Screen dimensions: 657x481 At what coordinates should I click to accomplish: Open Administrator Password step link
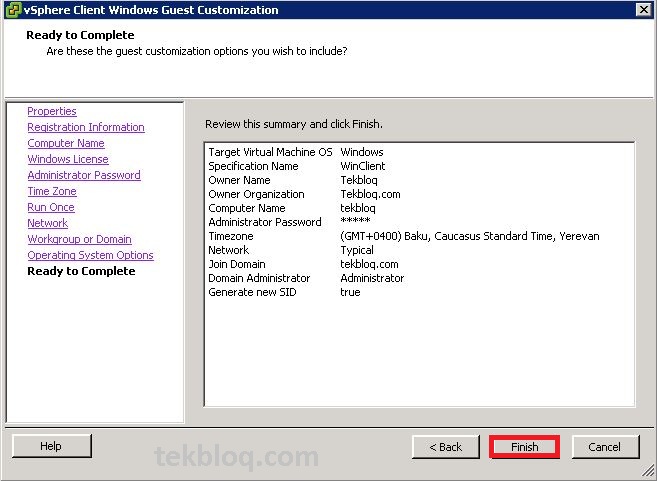[x=84, y=175]
